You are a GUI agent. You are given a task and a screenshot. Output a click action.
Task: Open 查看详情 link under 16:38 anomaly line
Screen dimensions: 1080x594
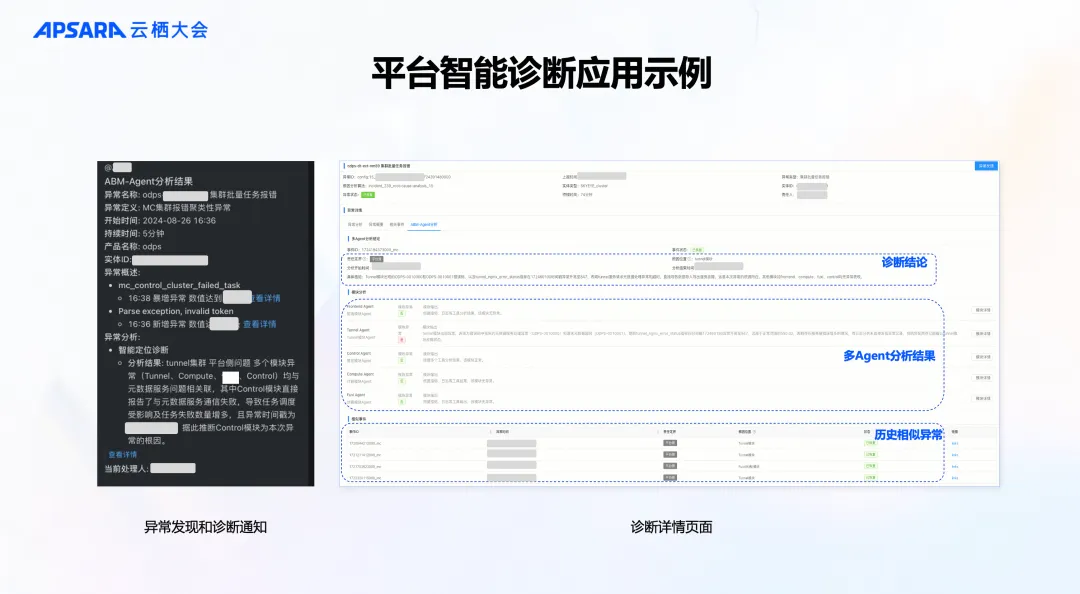(266, 298)
